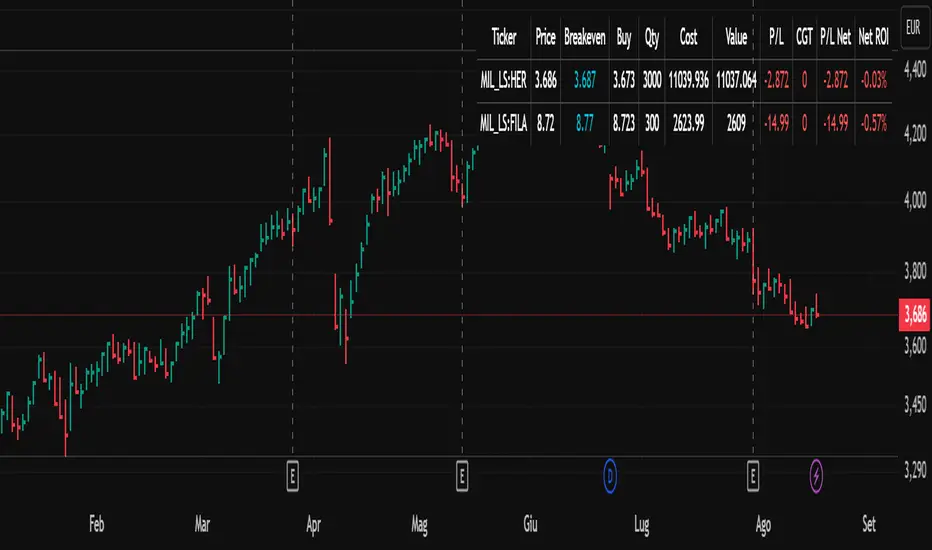Viewport: 932px width, 550px height.
Task: Click the Buy column header
Action: click(x=624, y=38)
